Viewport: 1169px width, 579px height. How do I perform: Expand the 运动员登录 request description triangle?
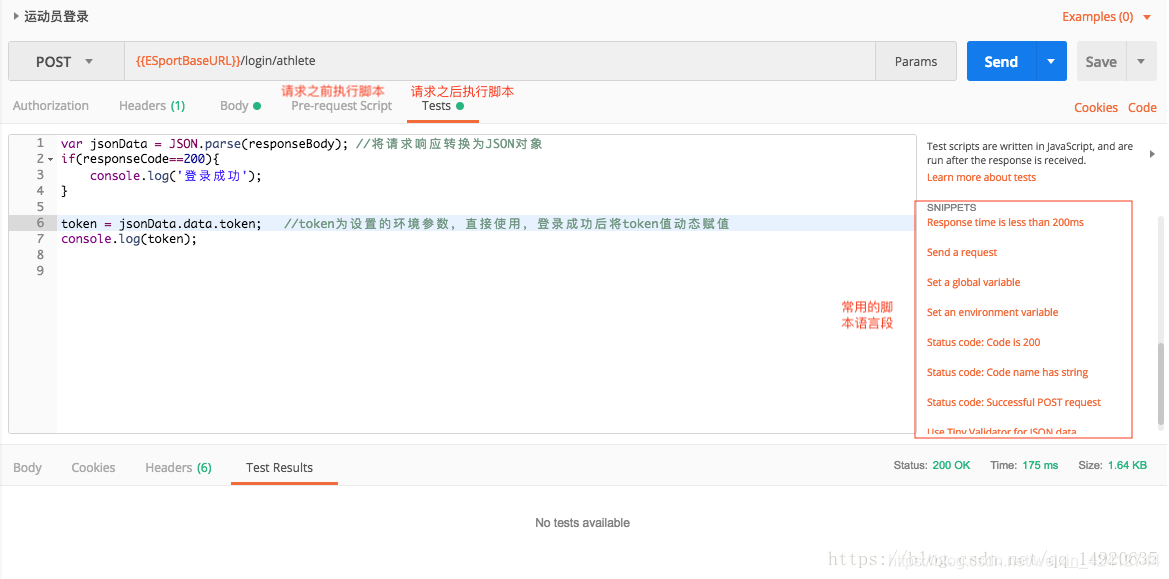[x=16, y=16]
